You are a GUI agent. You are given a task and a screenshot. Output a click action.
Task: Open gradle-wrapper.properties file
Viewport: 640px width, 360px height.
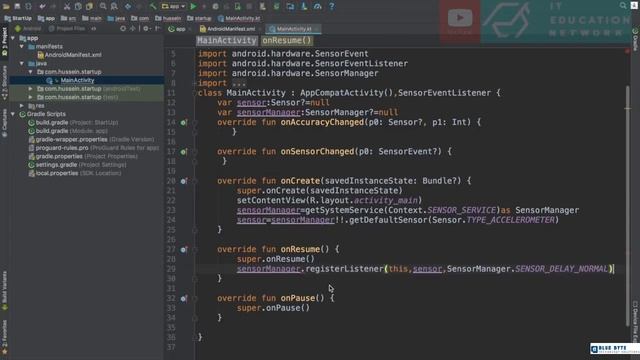pyautogui.click(x=91, y=140)
